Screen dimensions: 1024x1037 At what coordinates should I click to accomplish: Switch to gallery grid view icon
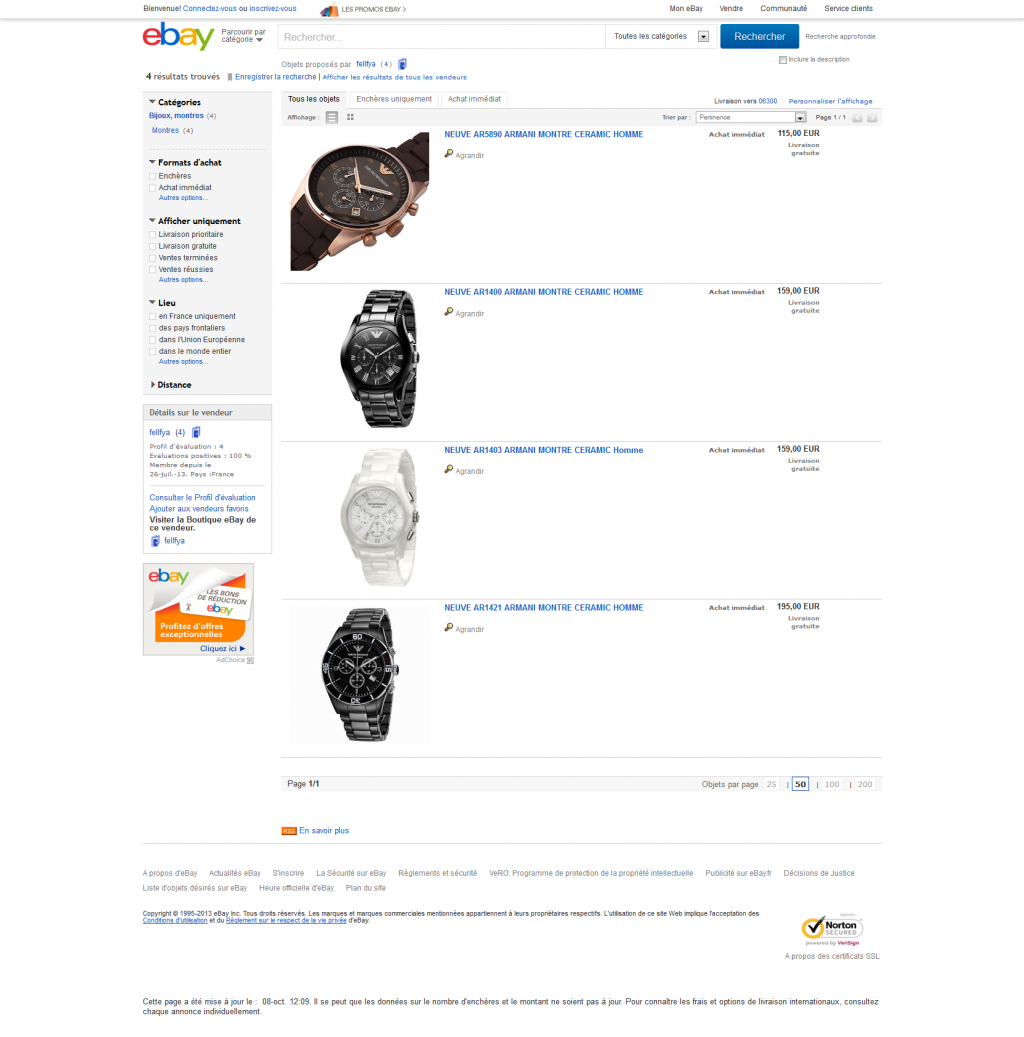[351, 117]
